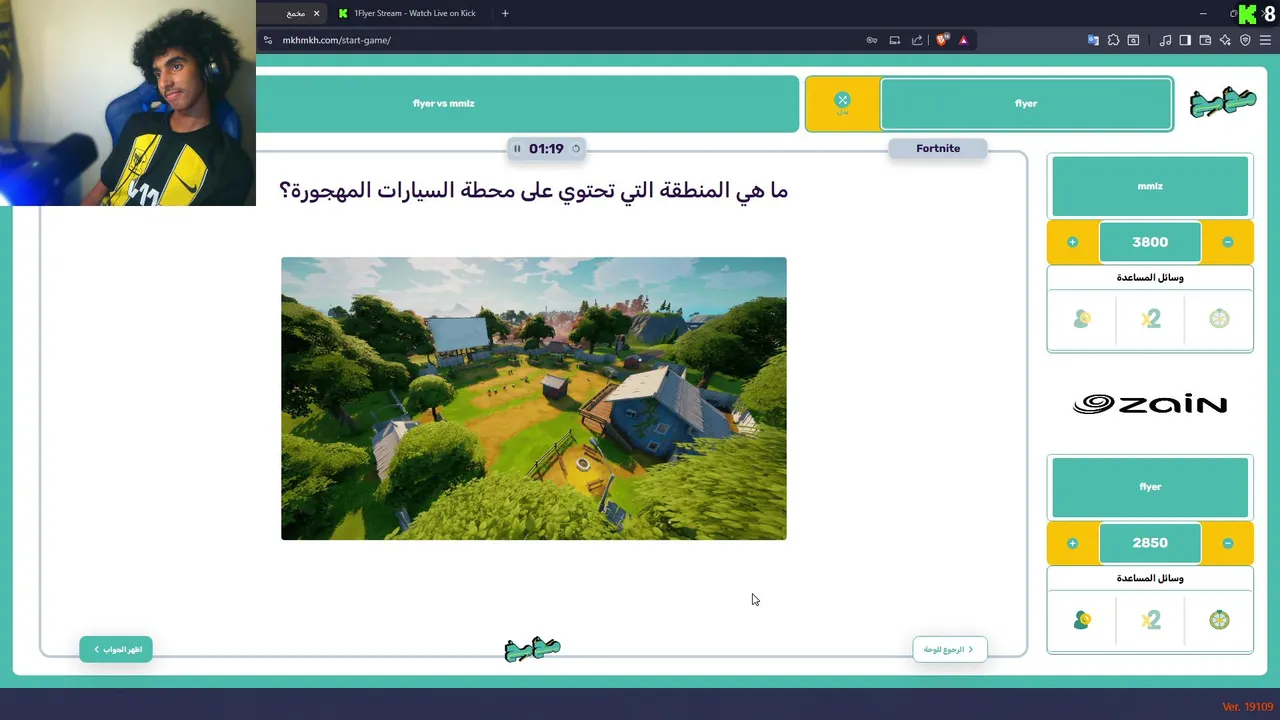Open a new browser tab
The height and width of the screenshot is (720, 1280).
click(505, 13)
